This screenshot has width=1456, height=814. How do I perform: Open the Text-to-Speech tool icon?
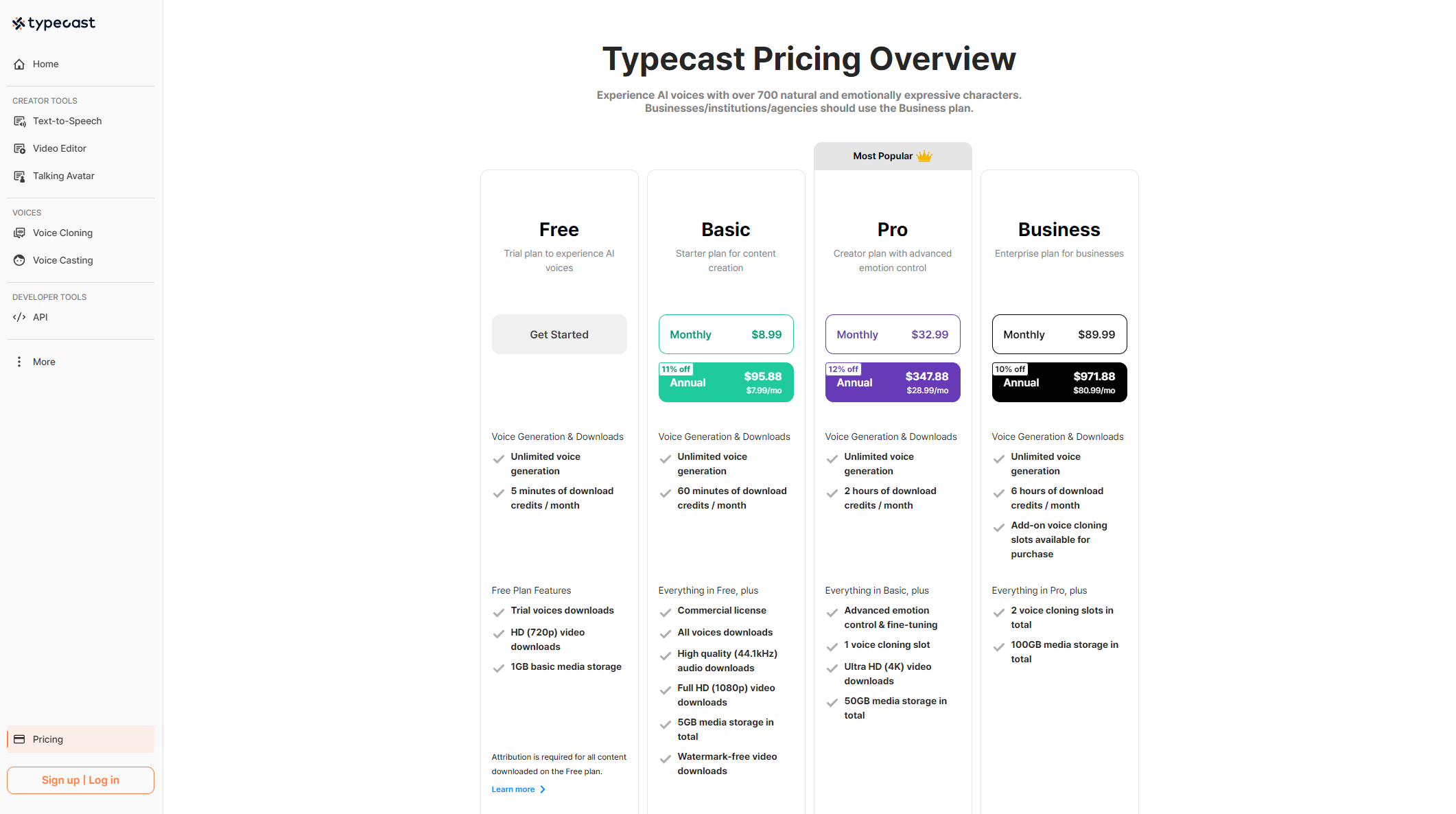pos(19,121)
